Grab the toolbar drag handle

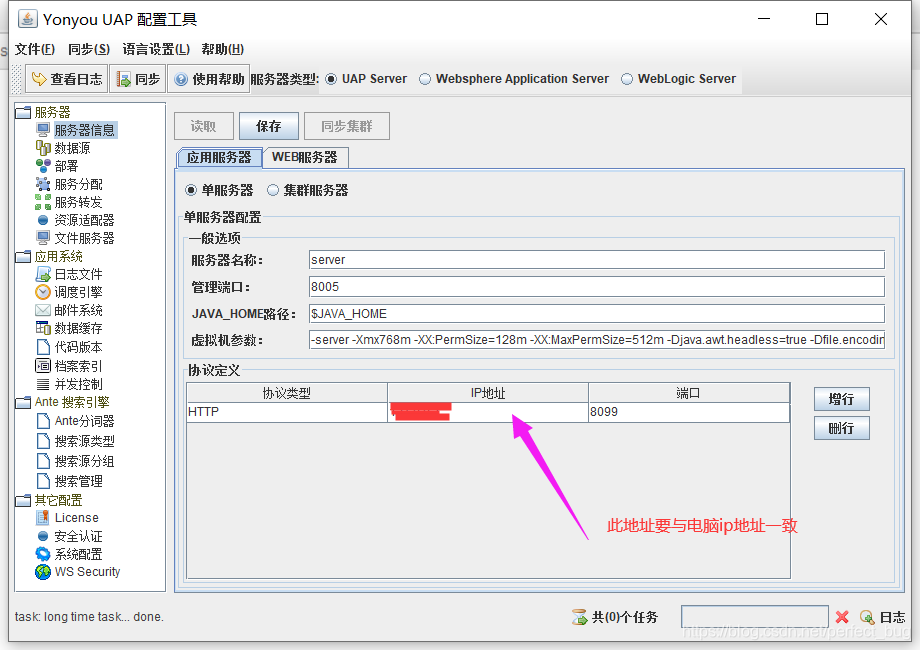pos(17,79)
